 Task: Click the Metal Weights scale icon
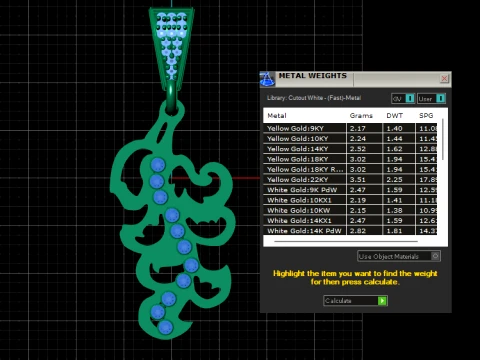(x=267, y=79)
